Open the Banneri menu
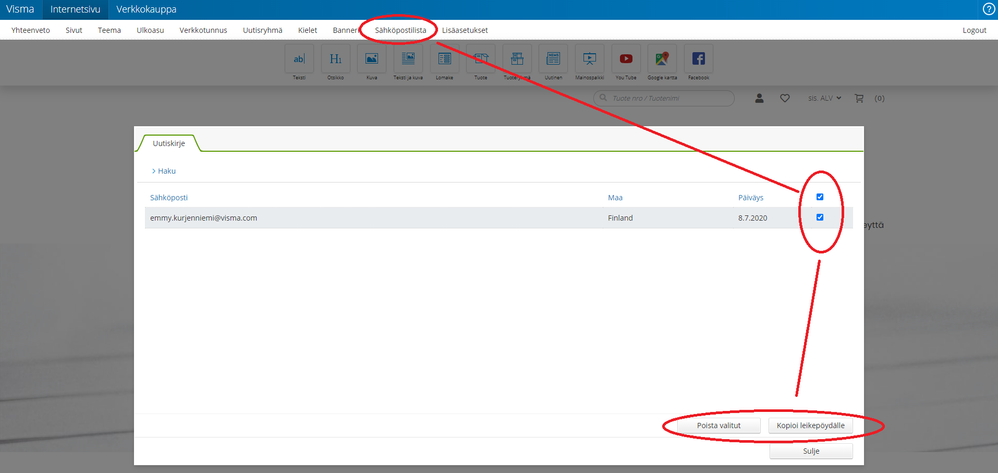This screenshot has height=473, width=998. tap(346, 30)
